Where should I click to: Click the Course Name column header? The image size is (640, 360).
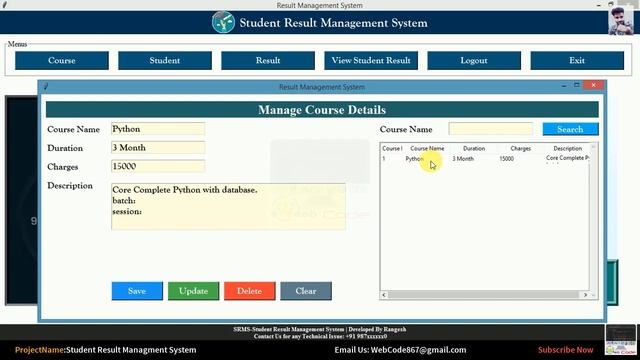point(427,149)
